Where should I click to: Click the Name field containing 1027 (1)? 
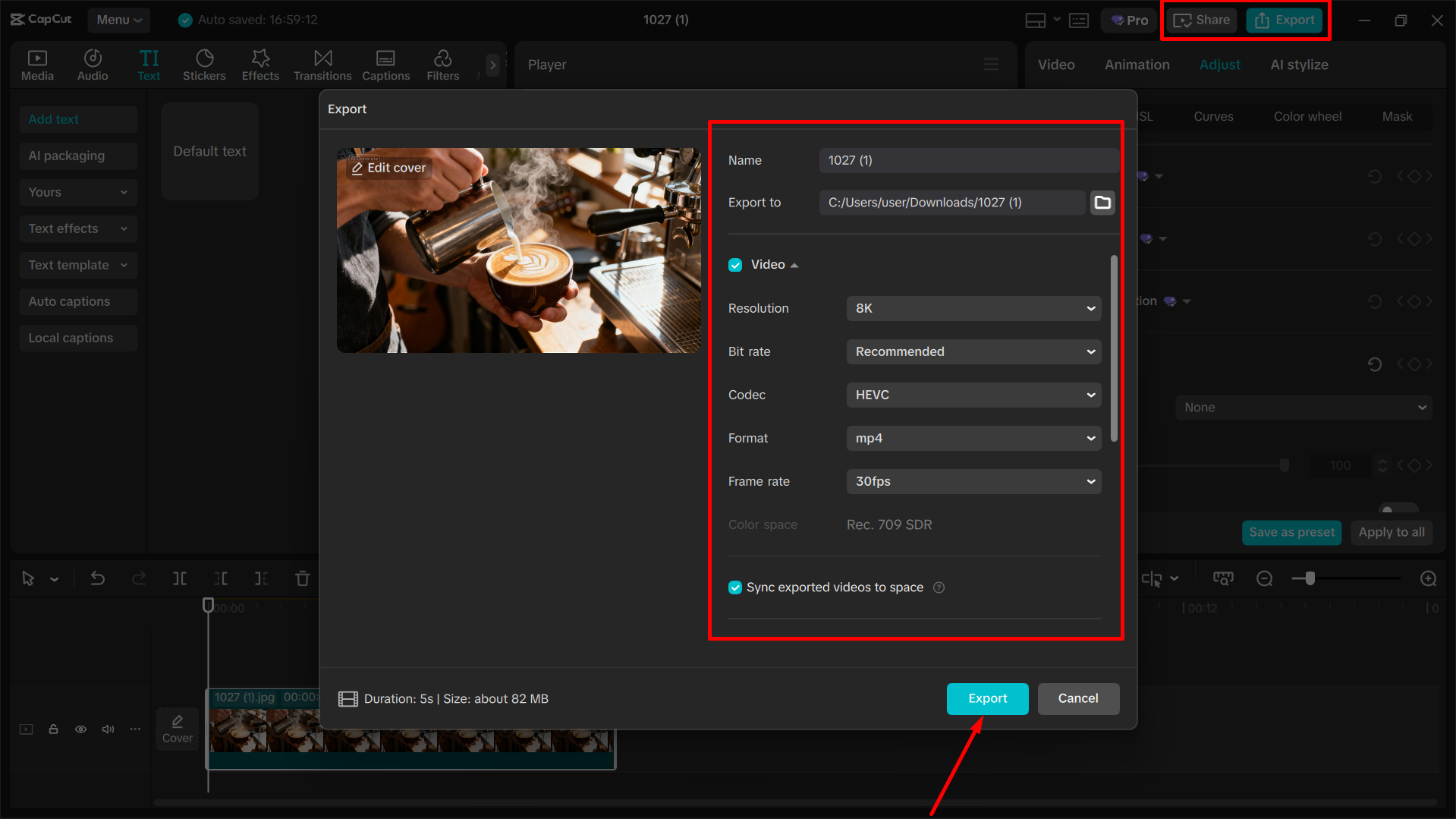967,160
